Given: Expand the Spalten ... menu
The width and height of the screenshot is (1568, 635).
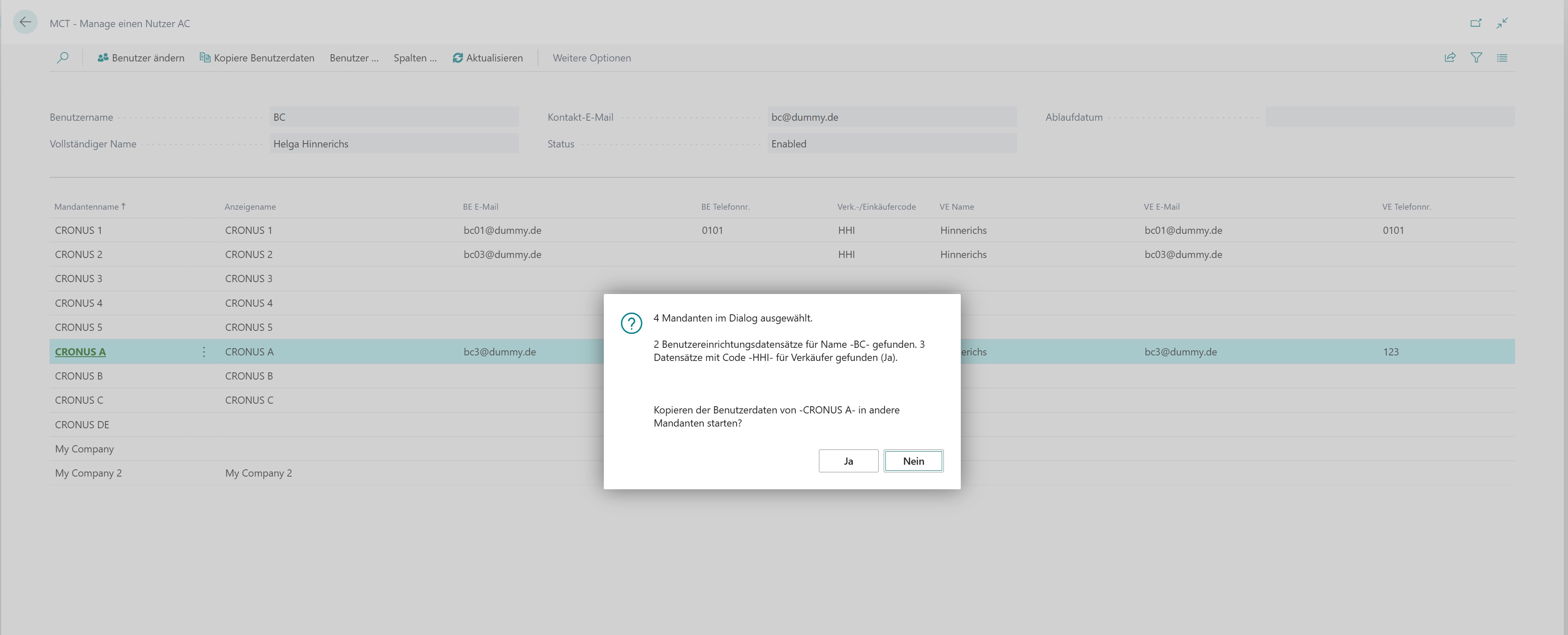Looking at the screenshot, I should coord(415,58).
